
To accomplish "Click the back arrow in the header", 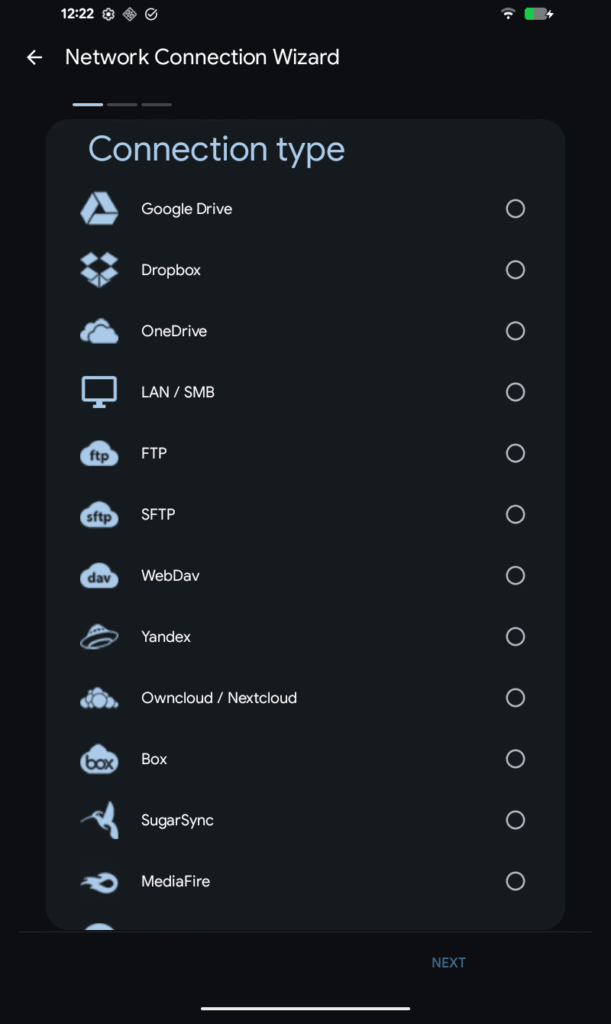I will [34, 57].
